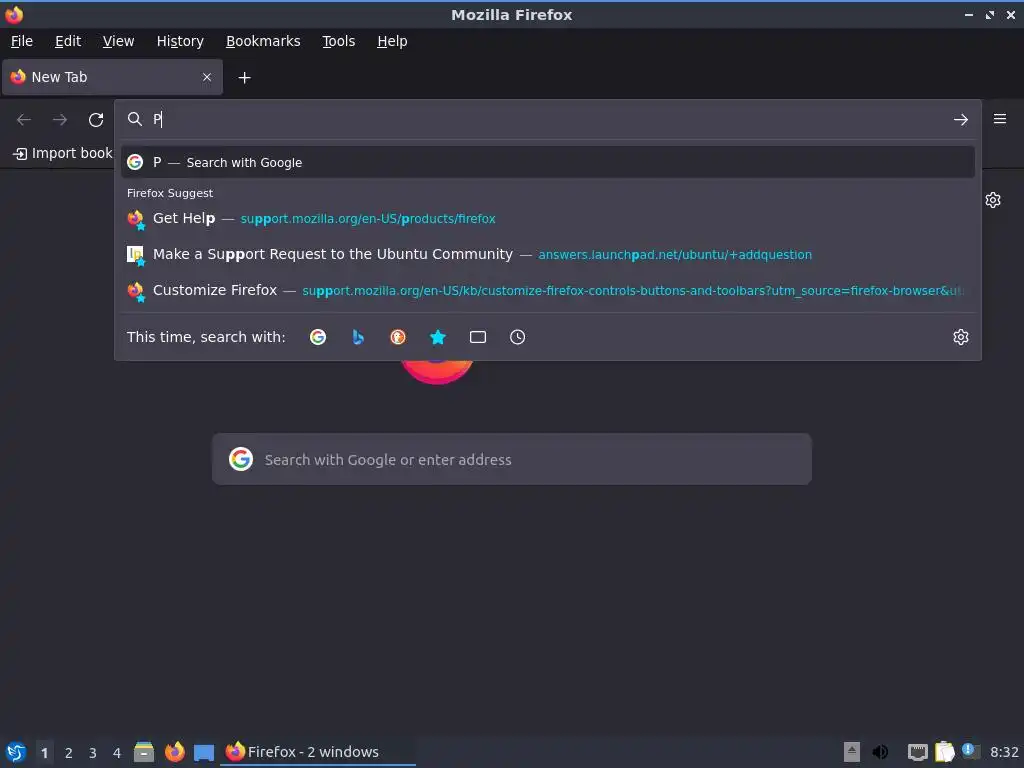Open Ubuntu Community support request suggestion

point(547,254)
